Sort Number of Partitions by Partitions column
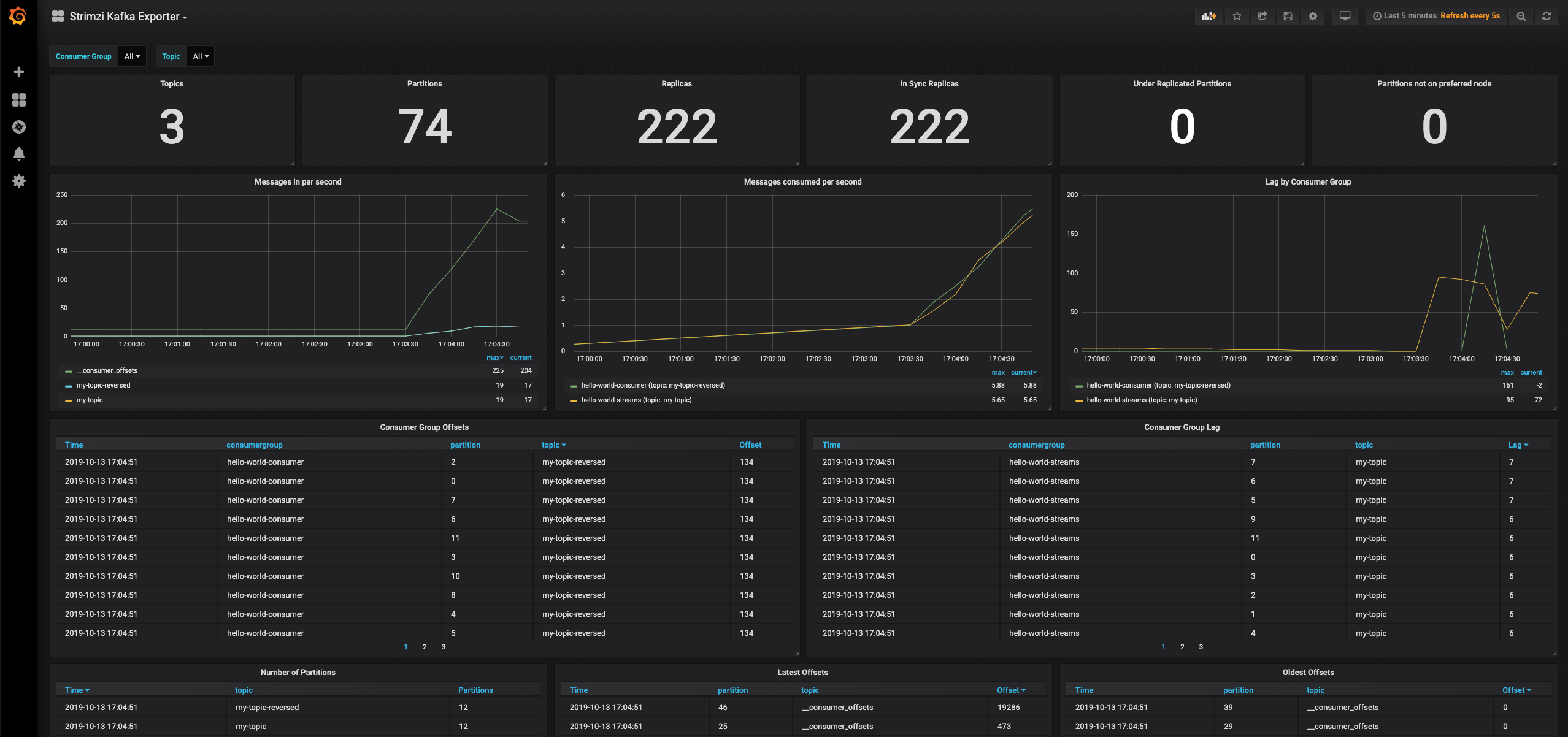Screen dimensions: 1568x737 (475, 690)
